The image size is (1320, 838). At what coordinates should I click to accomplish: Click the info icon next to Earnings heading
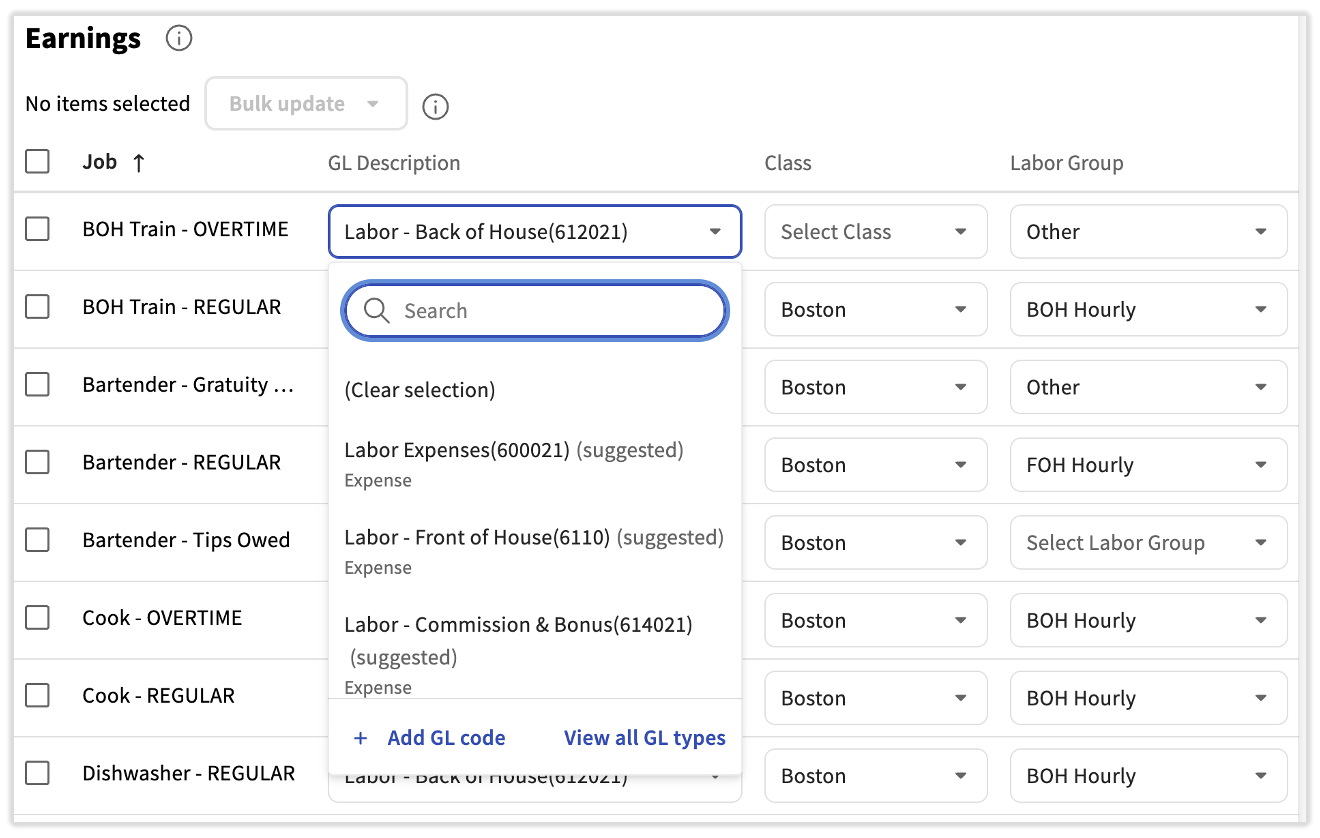point(178,39)
